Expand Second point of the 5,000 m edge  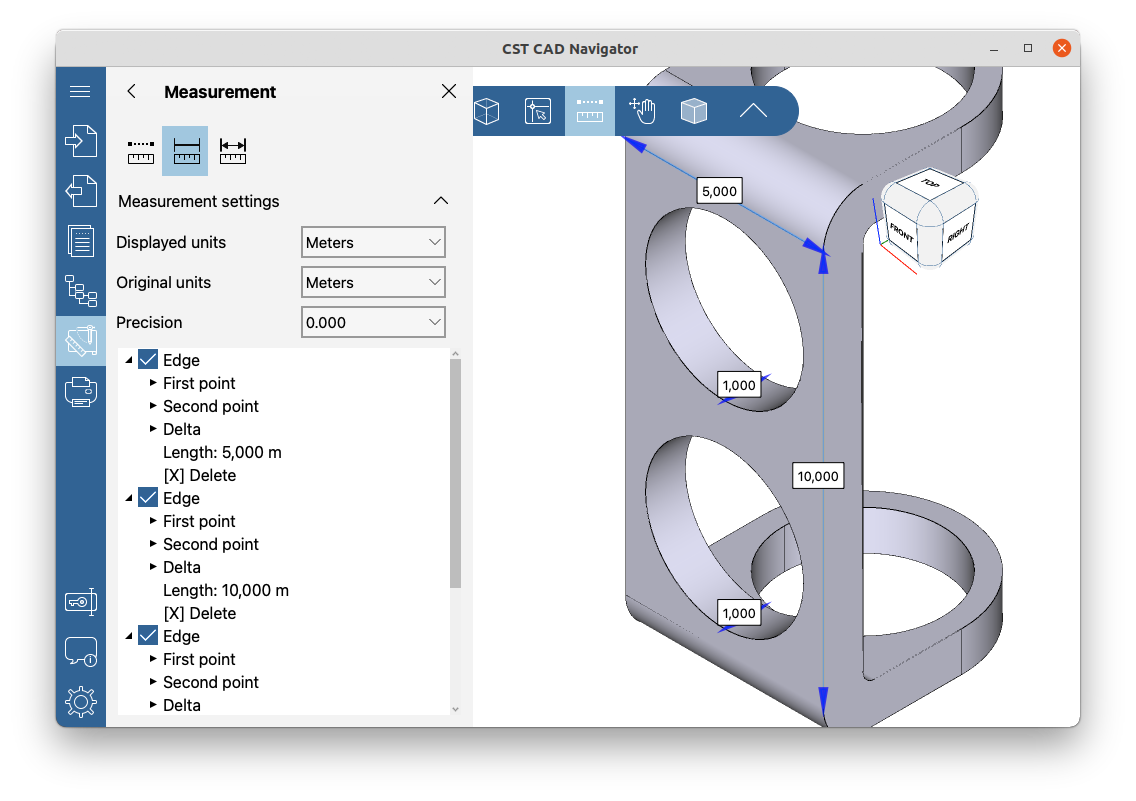(x=153, y=406)
